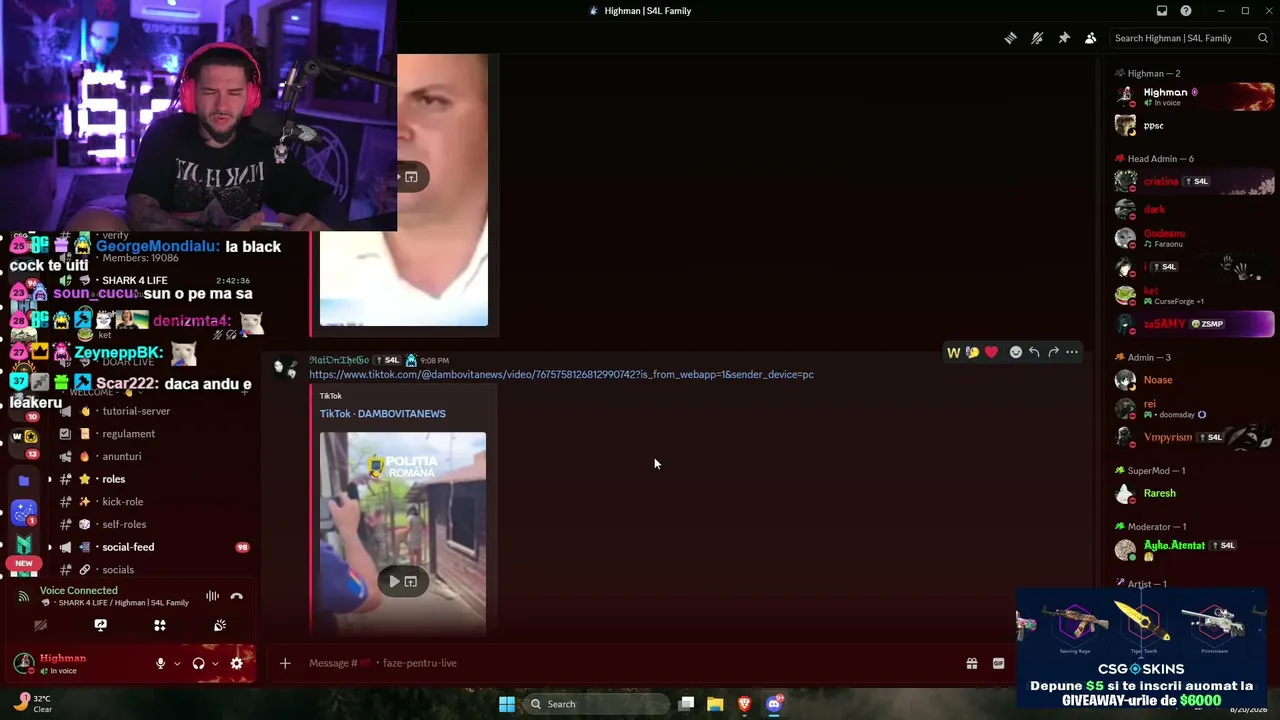Image resolution: width=1280 pixels, height=720 pixels.
Task: Toggle channel notification mute bell
Action: [x=1037, y=38]
